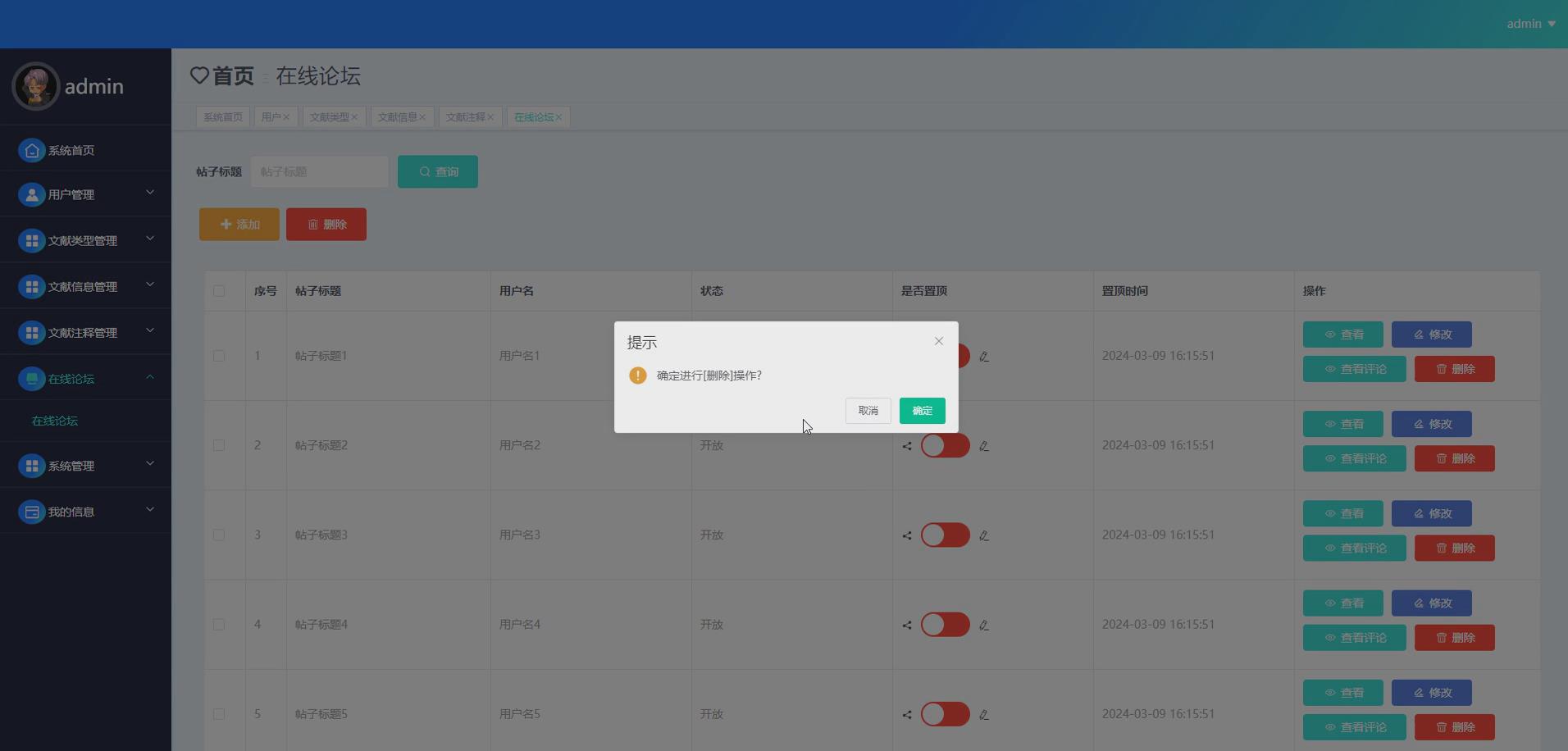Click the share icon in row 4

point(907,625)
